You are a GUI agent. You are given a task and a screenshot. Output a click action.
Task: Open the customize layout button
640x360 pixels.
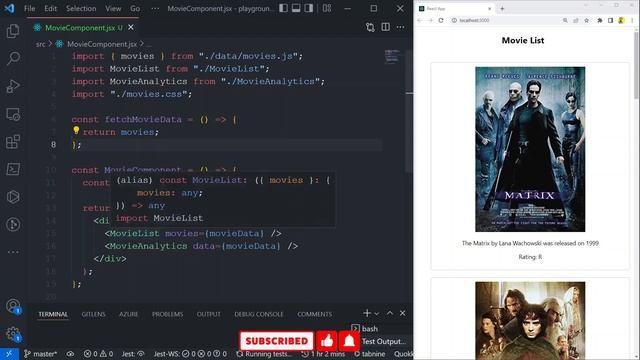[327, 8]
